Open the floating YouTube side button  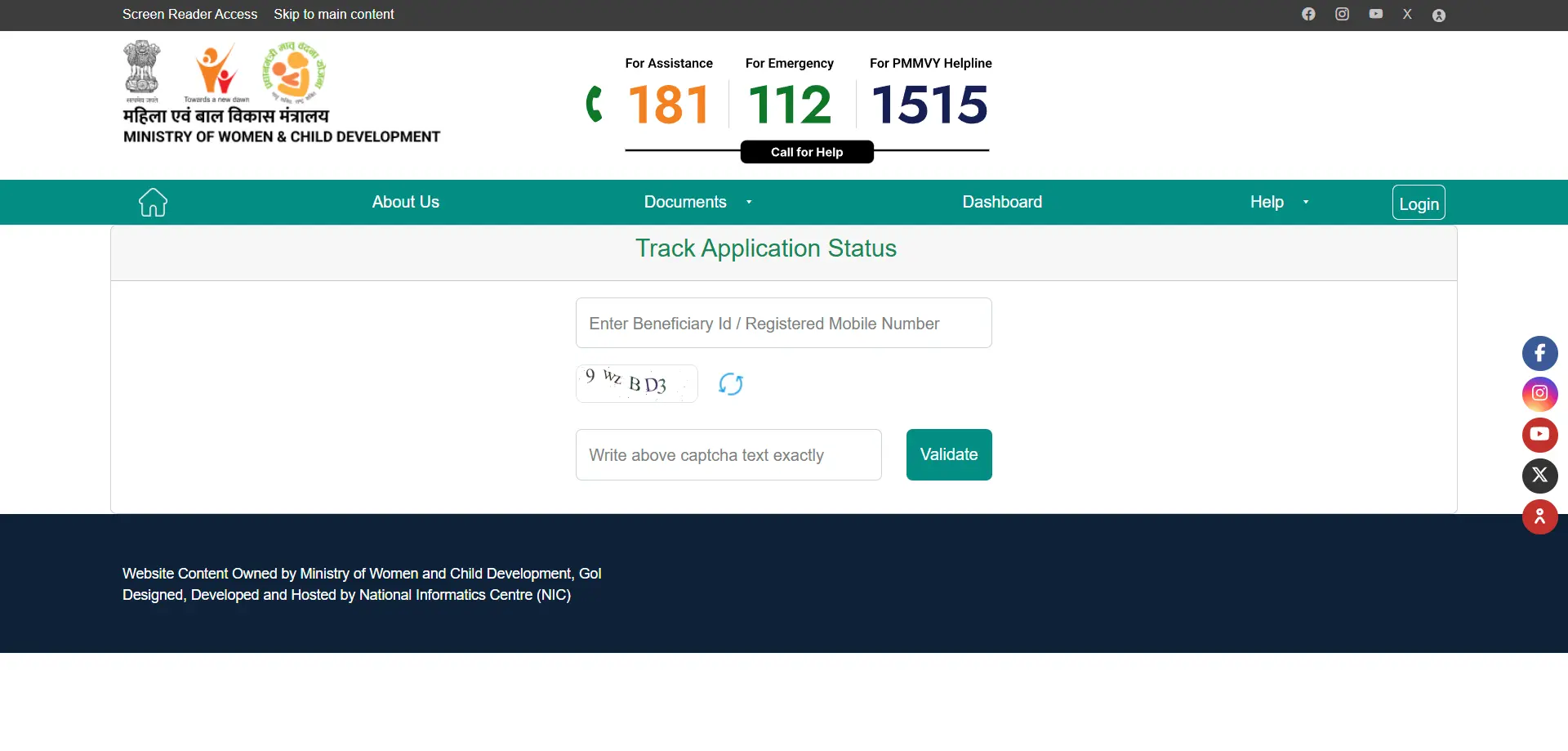click(x=1540, y=435)
